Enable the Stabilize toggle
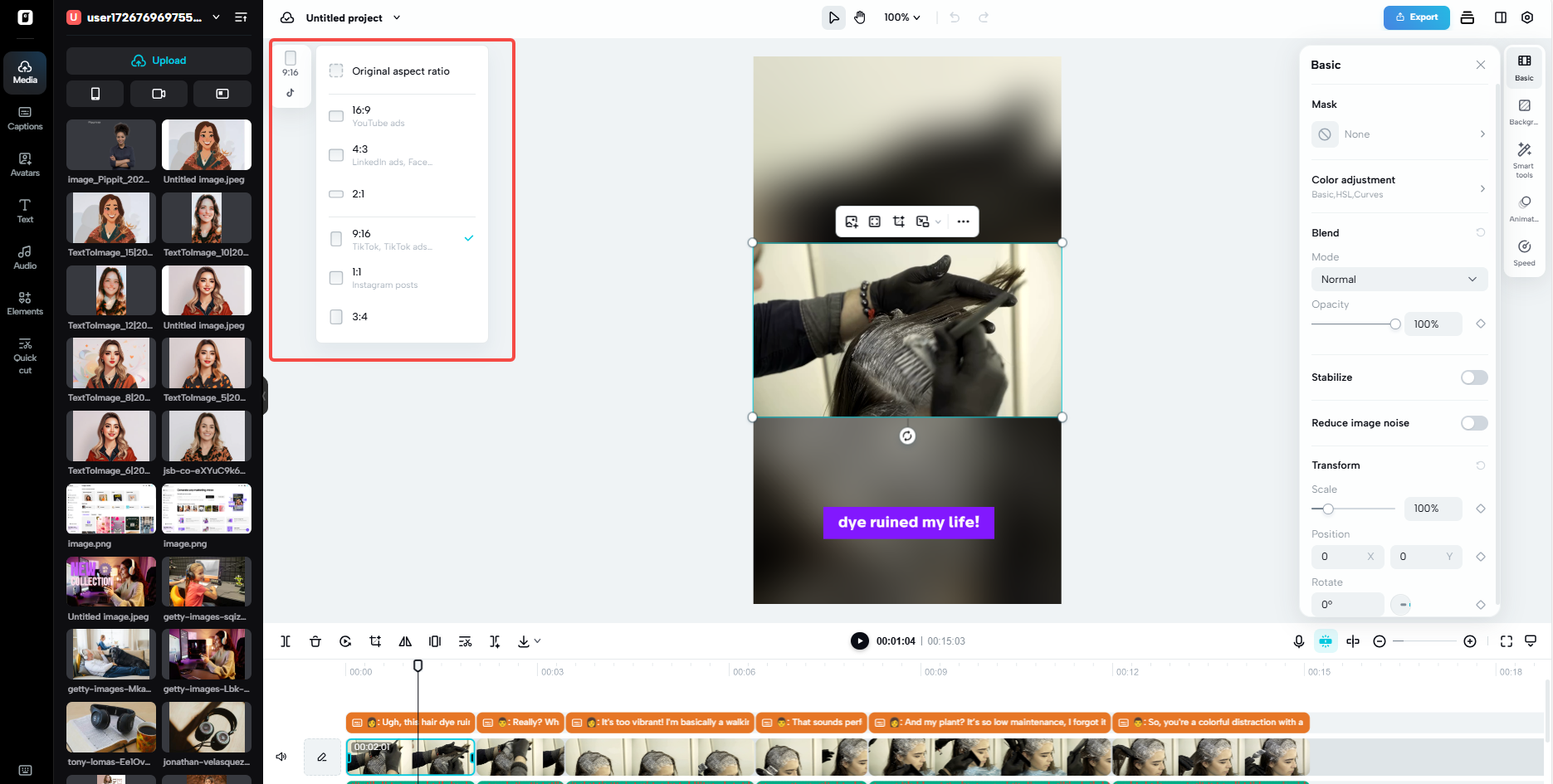This screenshot has height=784, width=1553. click(1473, 377)
